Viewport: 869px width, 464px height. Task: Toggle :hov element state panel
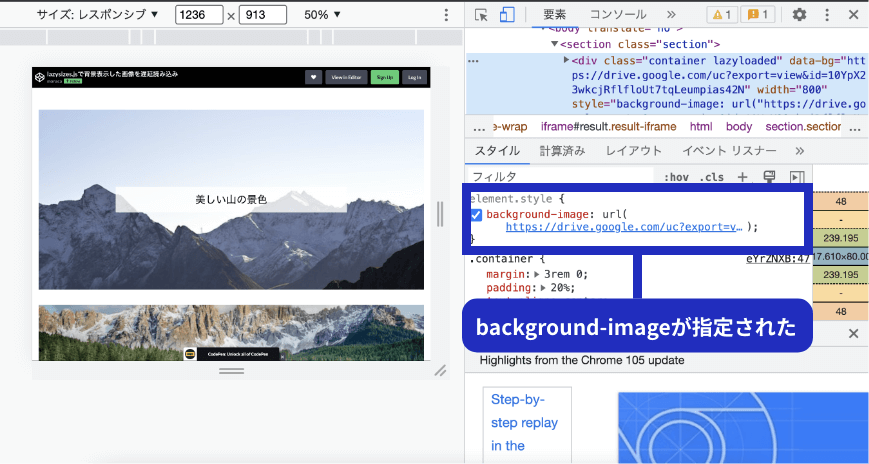point(676,177)
